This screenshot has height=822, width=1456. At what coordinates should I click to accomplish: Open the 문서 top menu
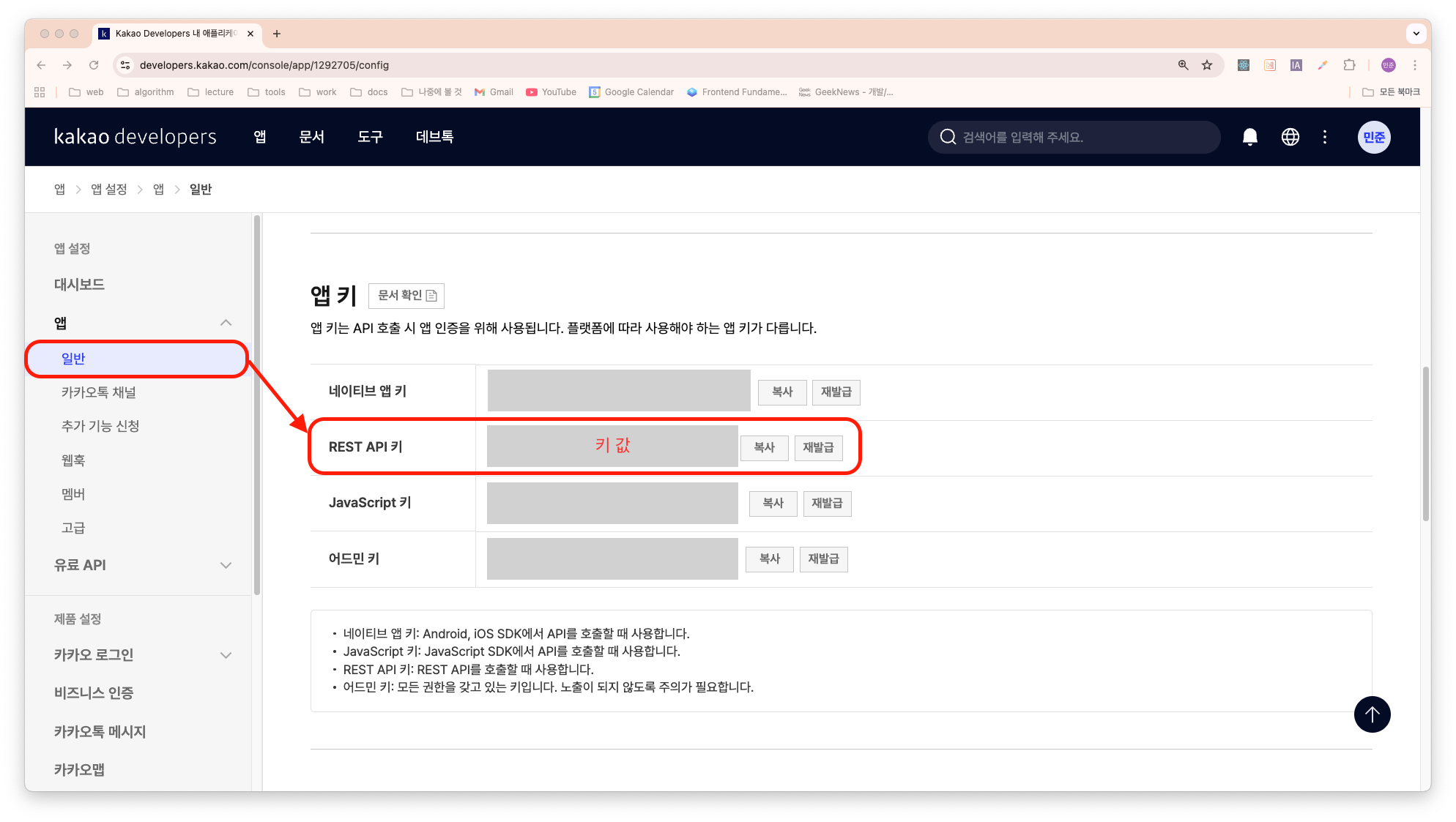pyautogui.click(x=311, y=137)
